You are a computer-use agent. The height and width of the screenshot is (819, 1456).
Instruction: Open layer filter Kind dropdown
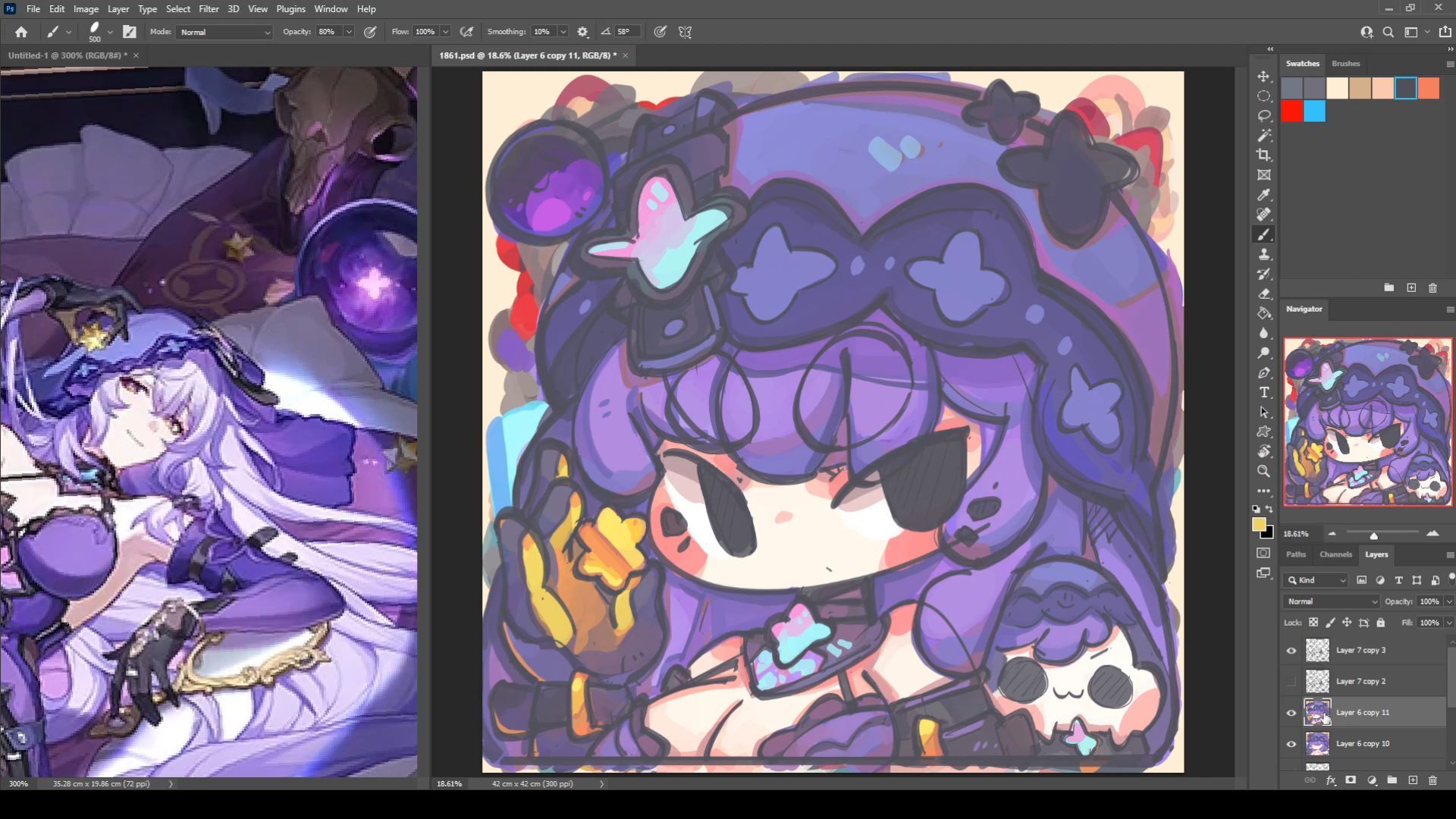(1316, 580)
